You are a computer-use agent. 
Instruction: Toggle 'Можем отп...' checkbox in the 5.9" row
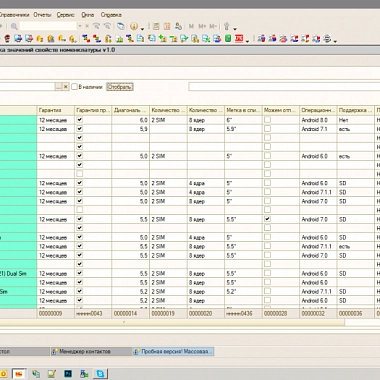click(267, 129)
